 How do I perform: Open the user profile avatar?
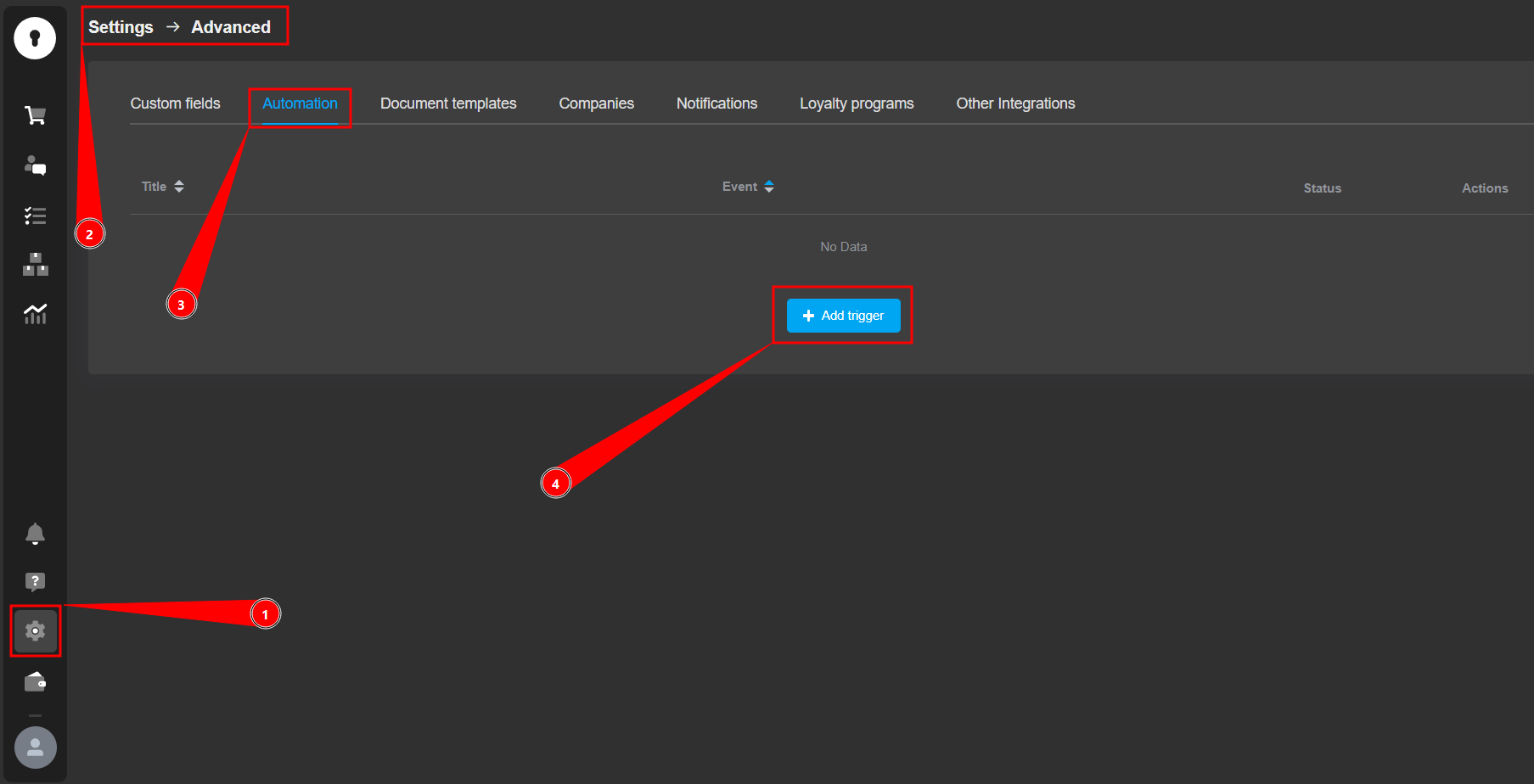point(35,748)
